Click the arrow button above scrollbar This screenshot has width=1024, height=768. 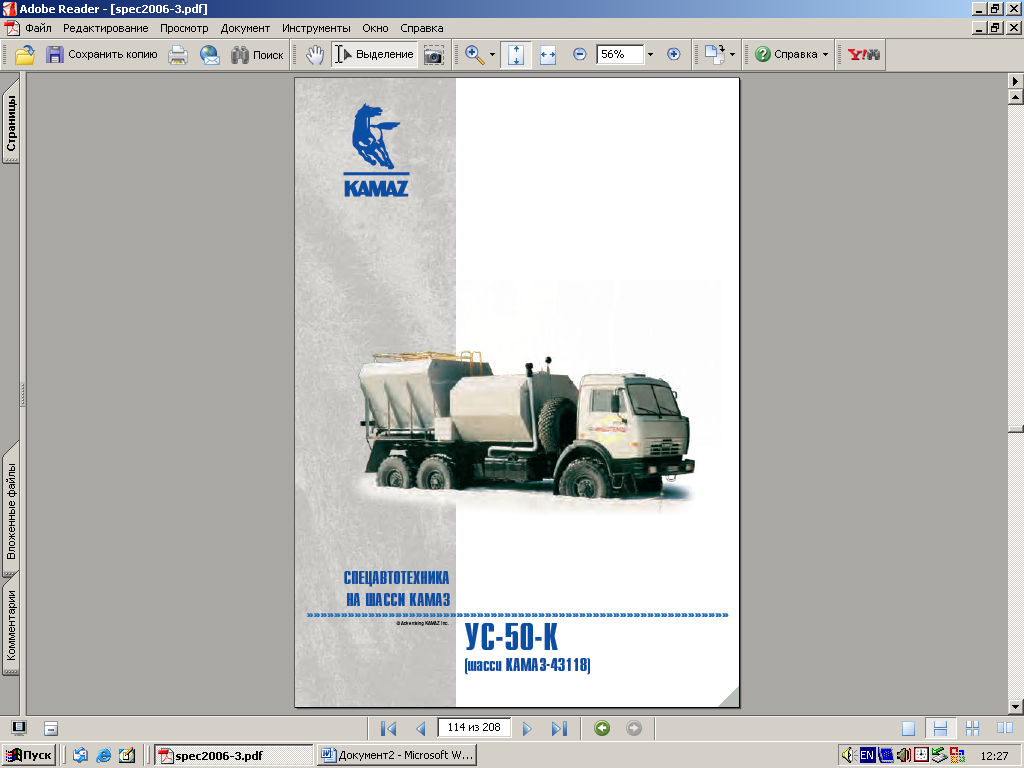click(1015, 81)
